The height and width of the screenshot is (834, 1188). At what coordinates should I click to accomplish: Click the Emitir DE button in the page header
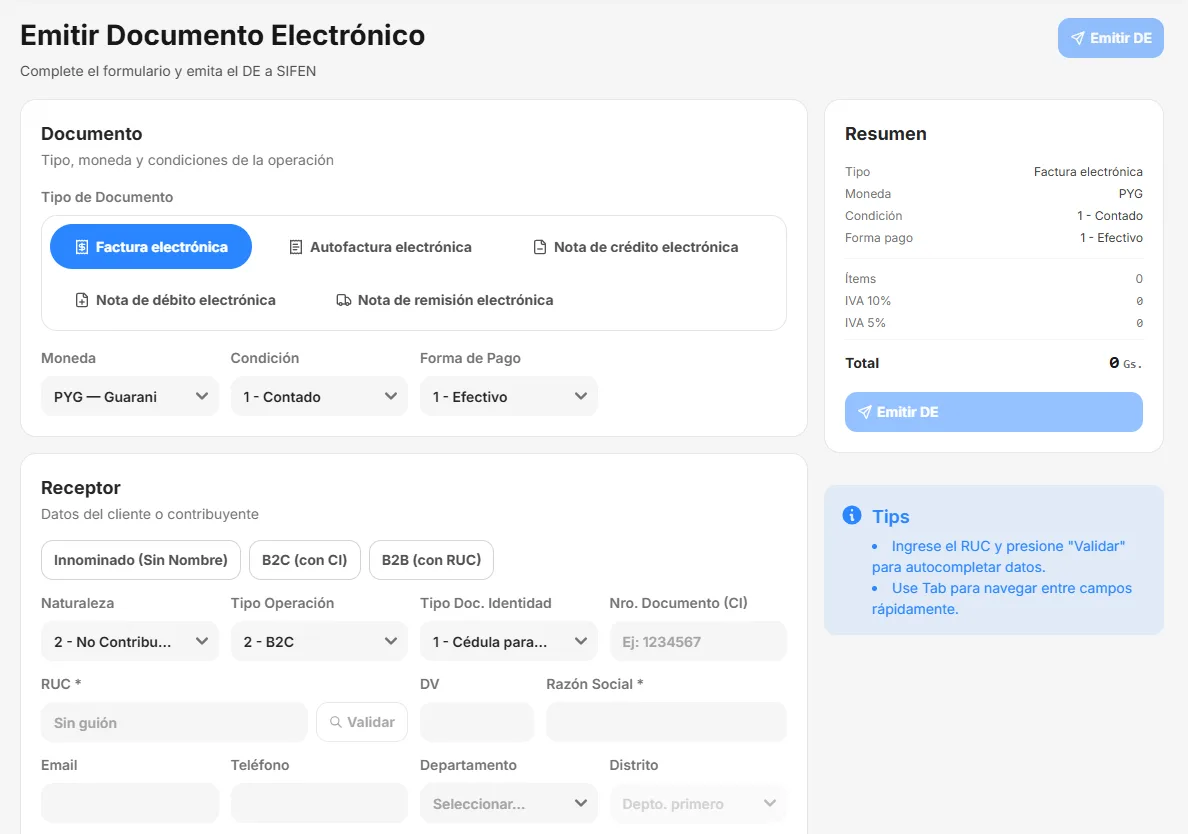coord(1111,38)
